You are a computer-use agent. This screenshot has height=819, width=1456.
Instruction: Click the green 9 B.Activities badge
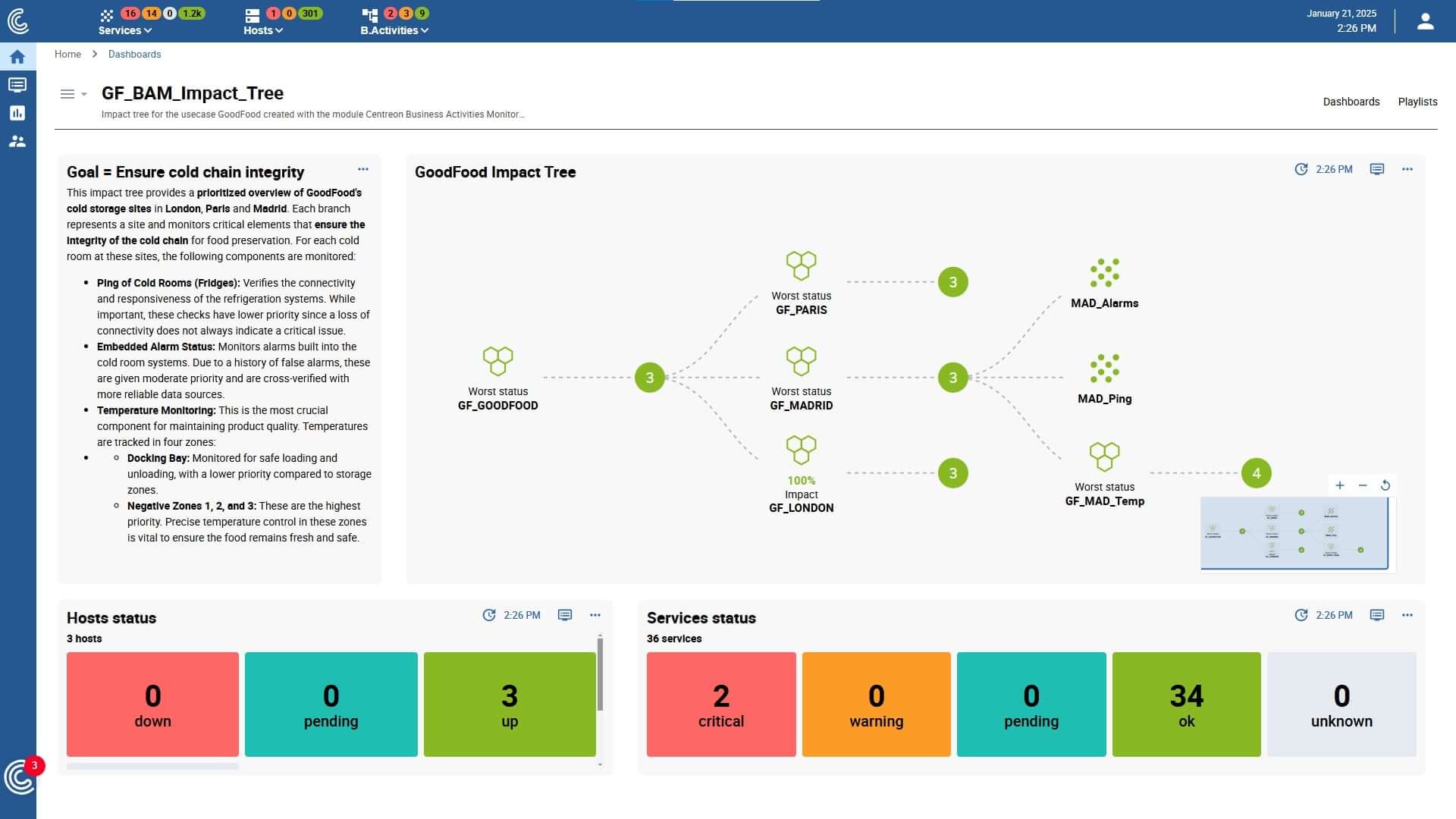click(x=422, y=14)
